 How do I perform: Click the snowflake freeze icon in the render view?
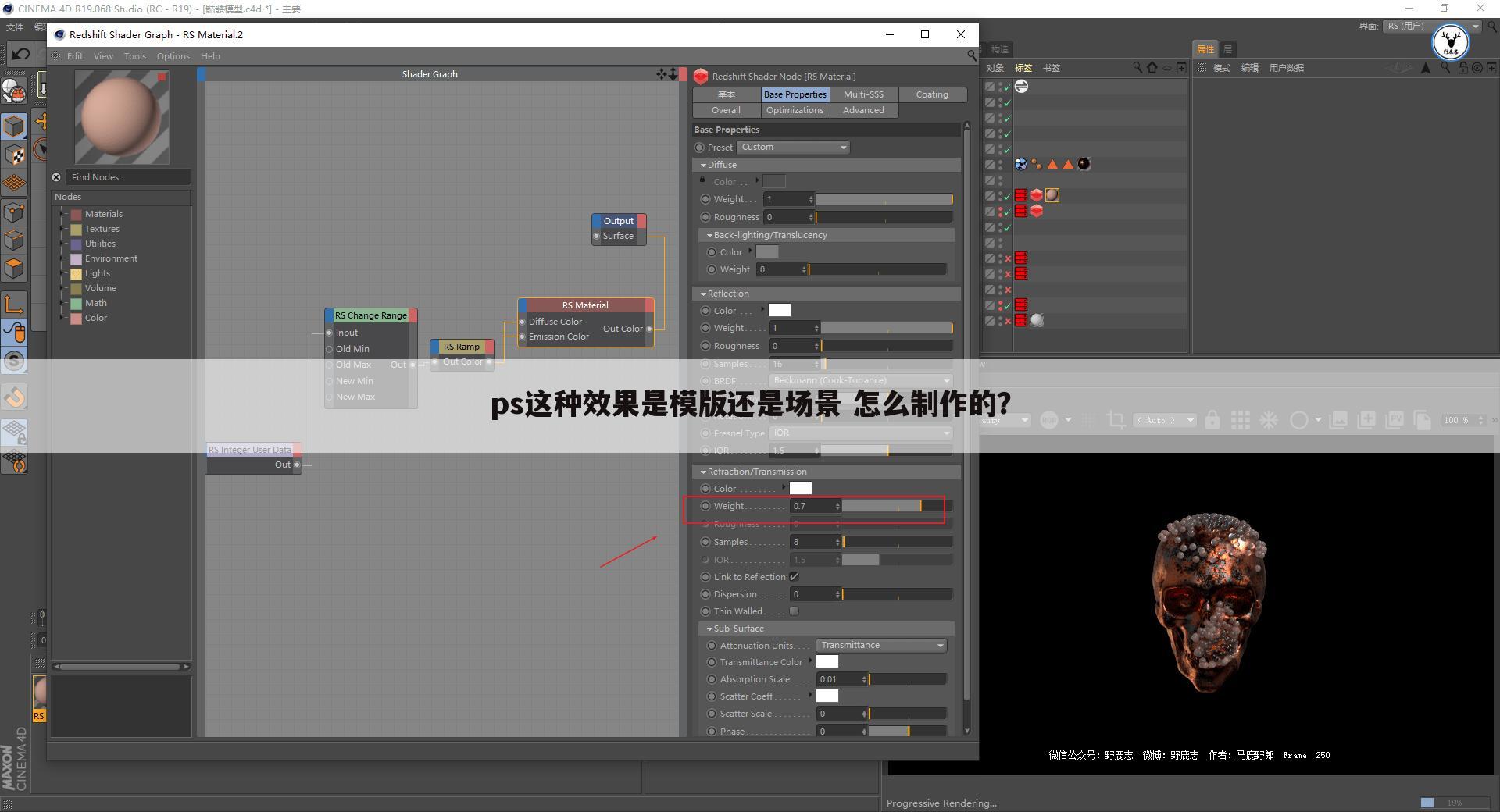coord(1269,420)
